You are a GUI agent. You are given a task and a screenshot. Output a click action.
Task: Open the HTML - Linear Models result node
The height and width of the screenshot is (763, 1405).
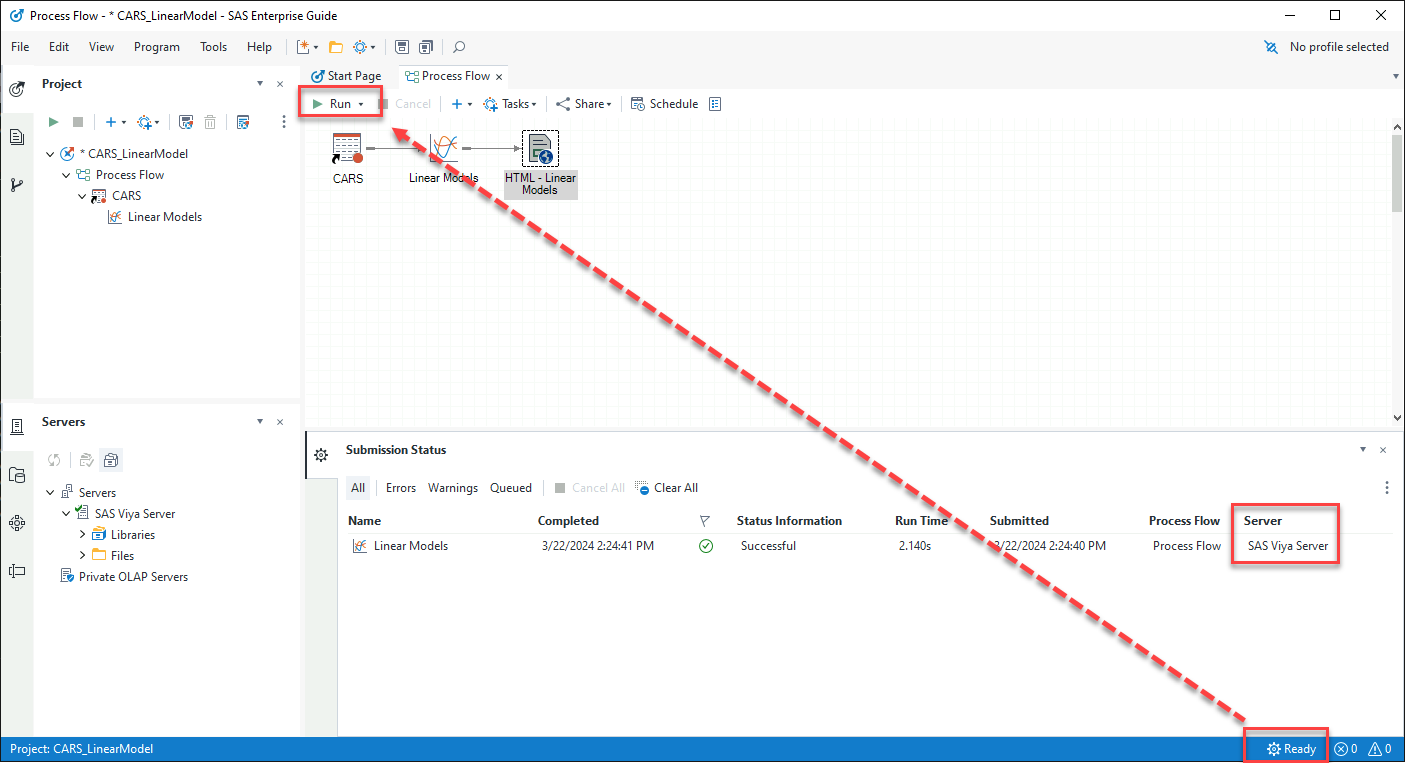[x=540, y=149]
